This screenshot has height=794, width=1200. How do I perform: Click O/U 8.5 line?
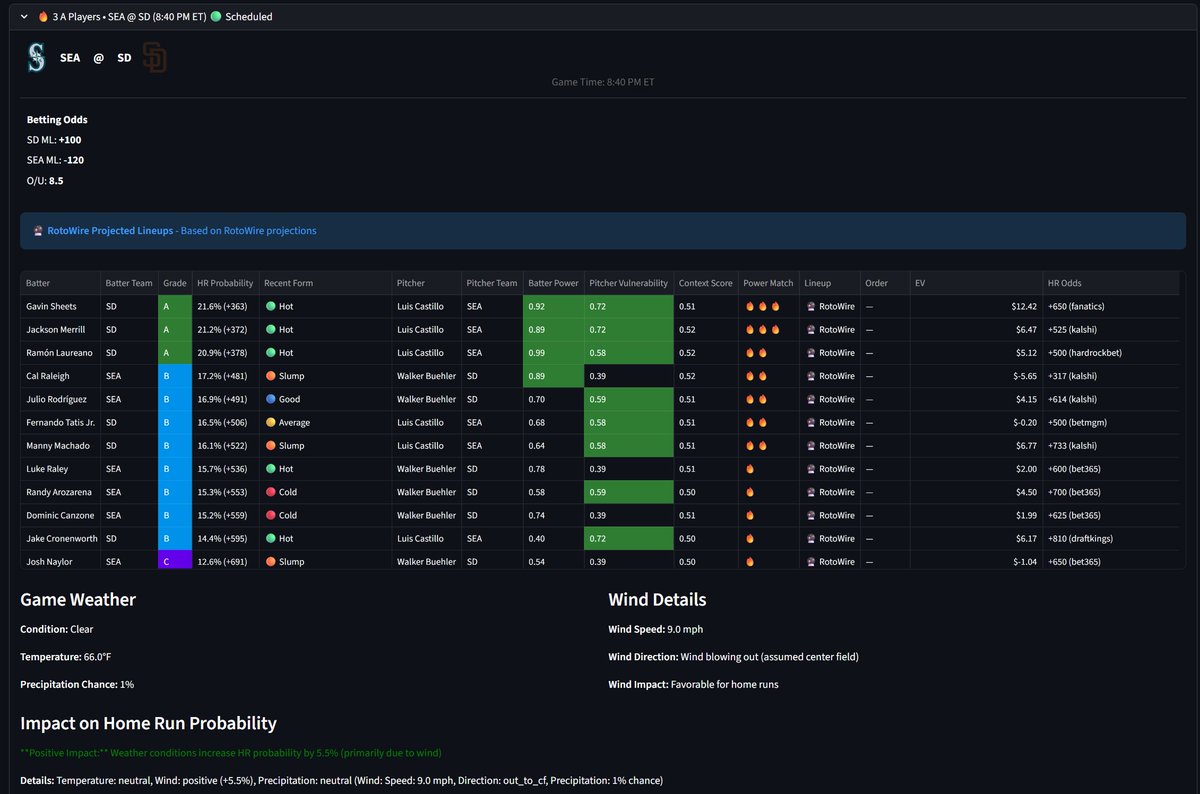pos(45,181)
